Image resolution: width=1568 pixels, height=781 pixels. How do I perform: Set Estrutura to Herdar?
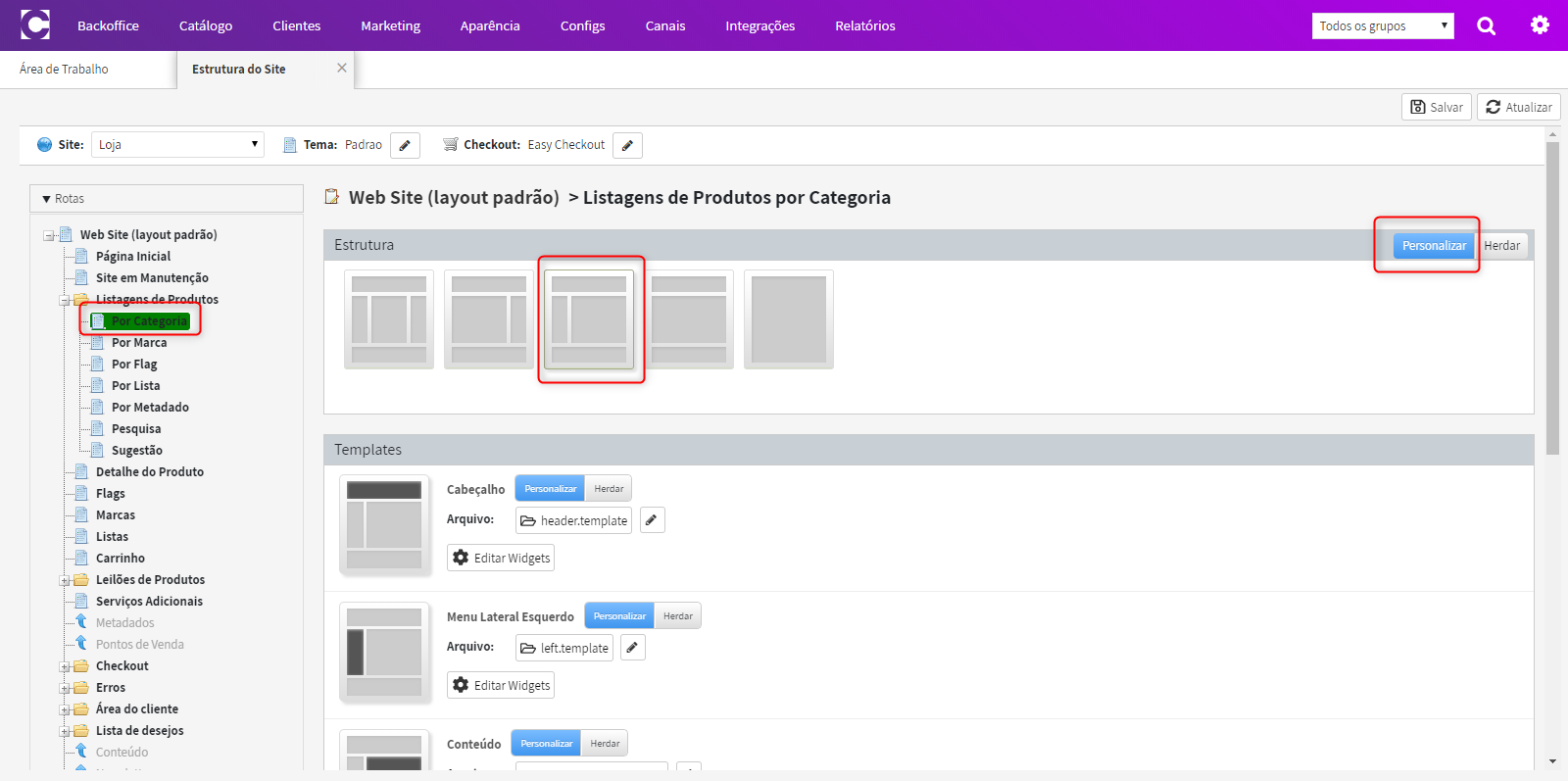pos(1501,246)
